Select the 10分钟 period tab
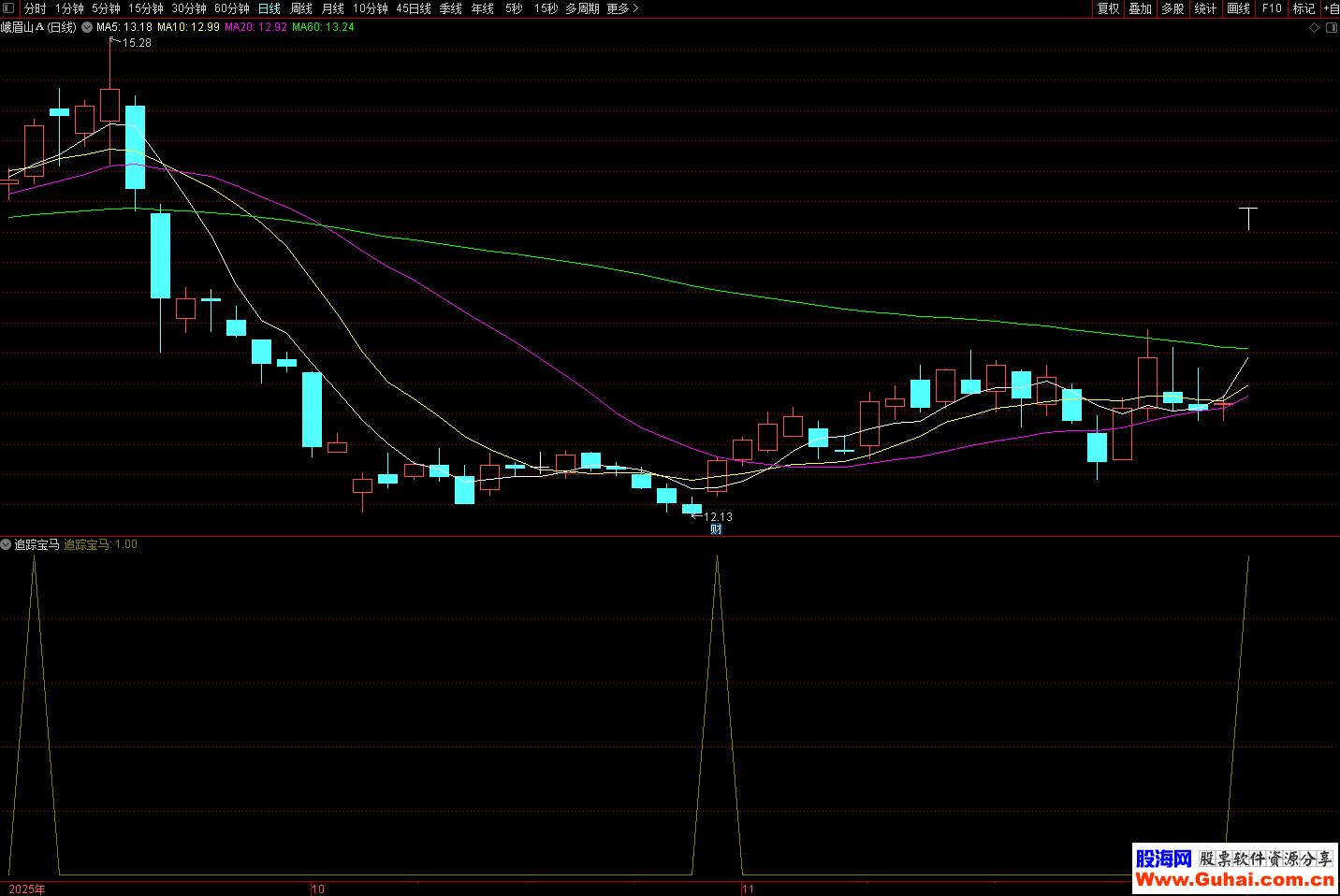 [x=371, y=8]
